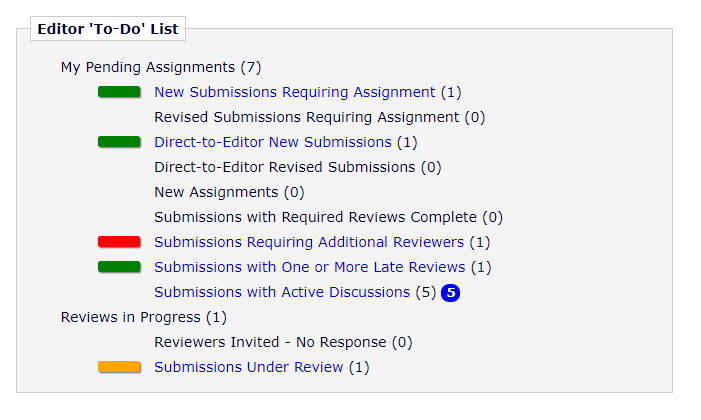Open Submissions with One or More Late Reviews
This screenshot has width=701, height=420.
[x=309, y=267]
